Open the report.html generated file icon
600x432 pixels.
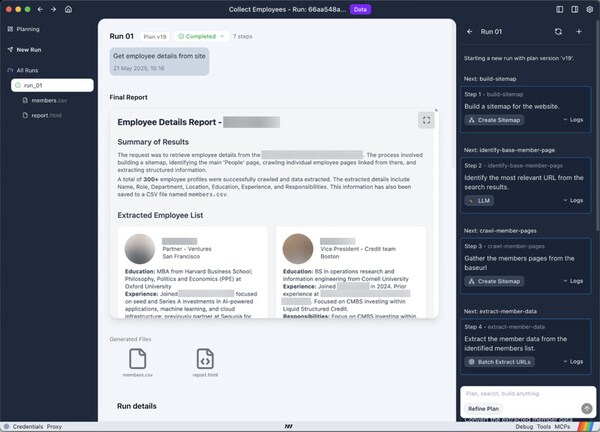[x=203, y=357]
